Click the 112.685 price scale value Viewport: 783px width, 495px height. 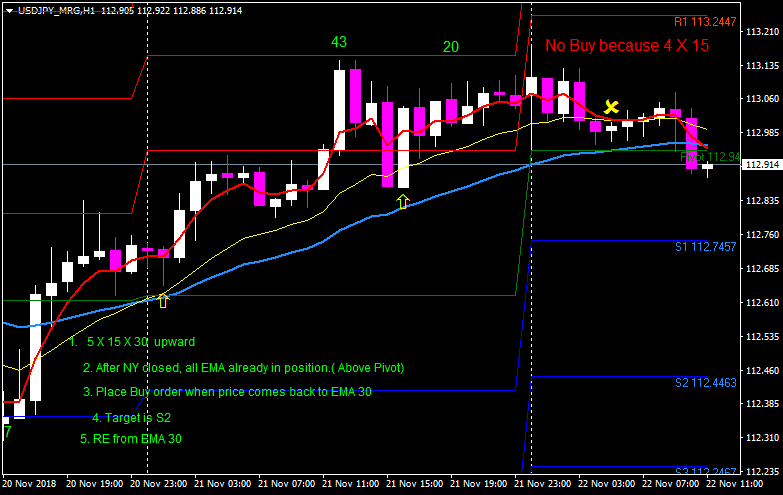click(x=762, y=269)
